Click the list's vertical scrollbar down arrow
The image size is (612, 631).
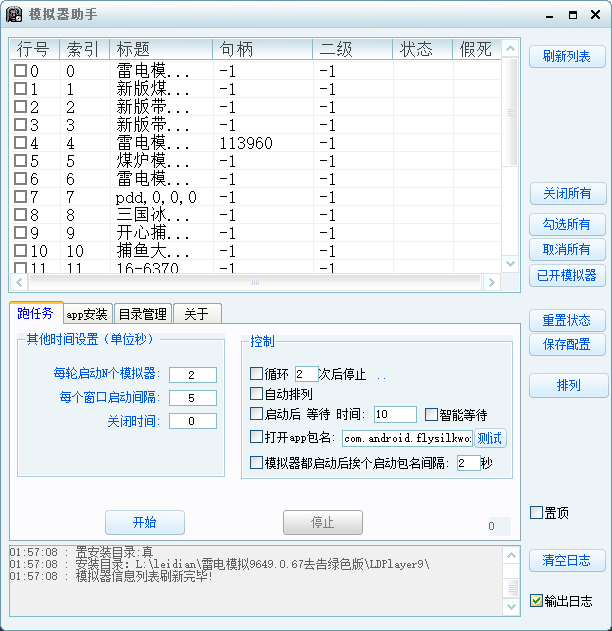point(511,264)
